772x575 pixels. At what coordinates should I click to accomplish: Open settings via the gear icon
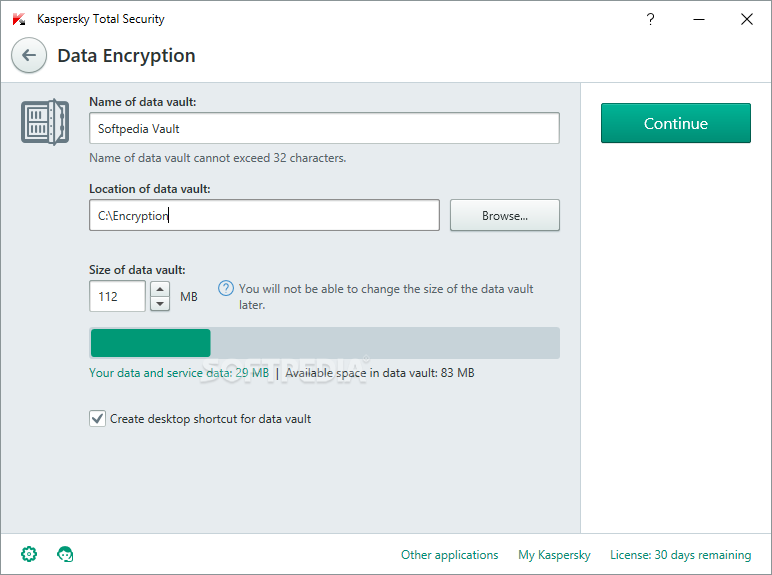click(x=29, y=554)
